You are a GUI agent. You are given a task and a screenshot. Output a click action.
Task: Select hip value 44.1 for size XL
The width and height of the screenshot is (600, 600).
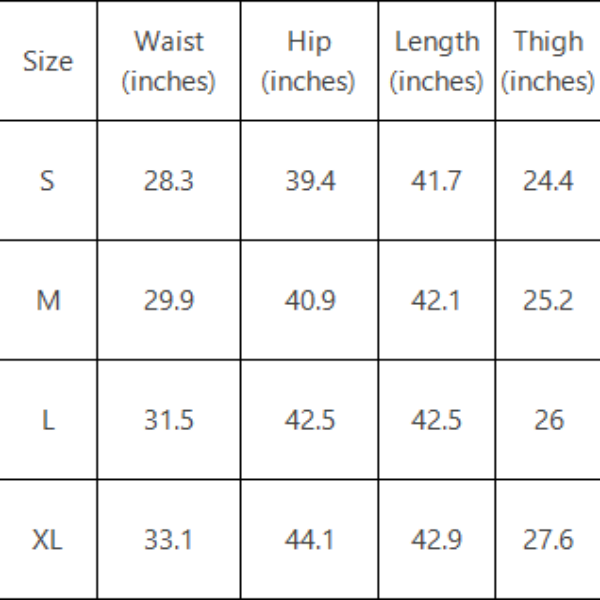coord(309,540)
